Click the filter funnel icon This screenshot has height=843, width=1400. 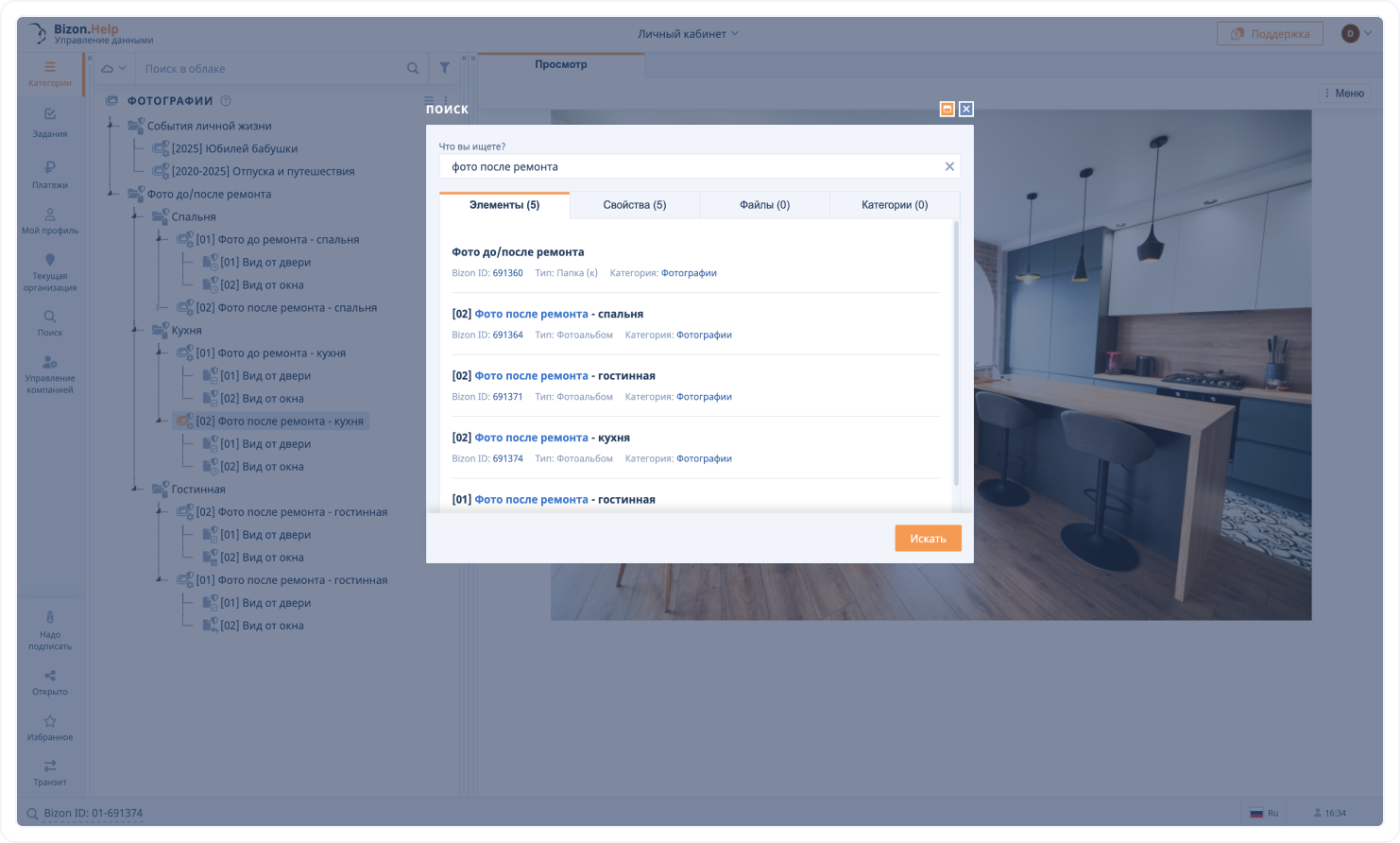[x=444, y=68]
